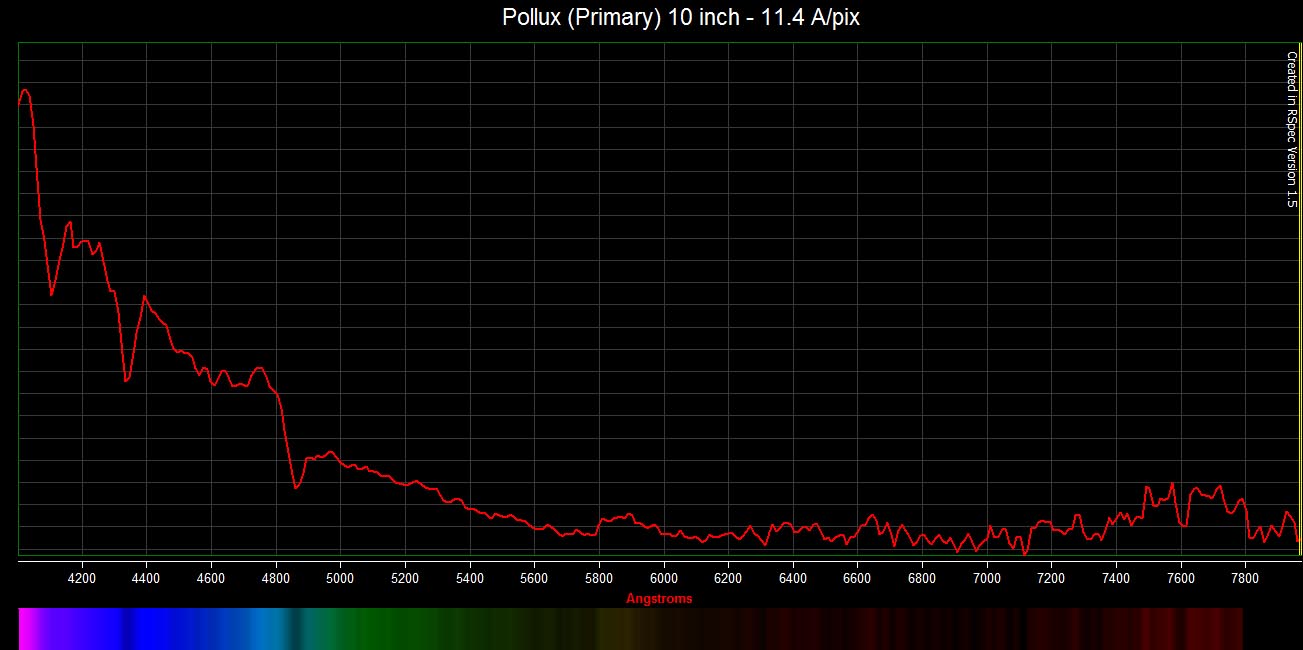The height and width of the screenshot is (650, 1303).
Task: Click the magenta end of the color spectrum strip
Action: pyautogui.click(x=28, y=628)
